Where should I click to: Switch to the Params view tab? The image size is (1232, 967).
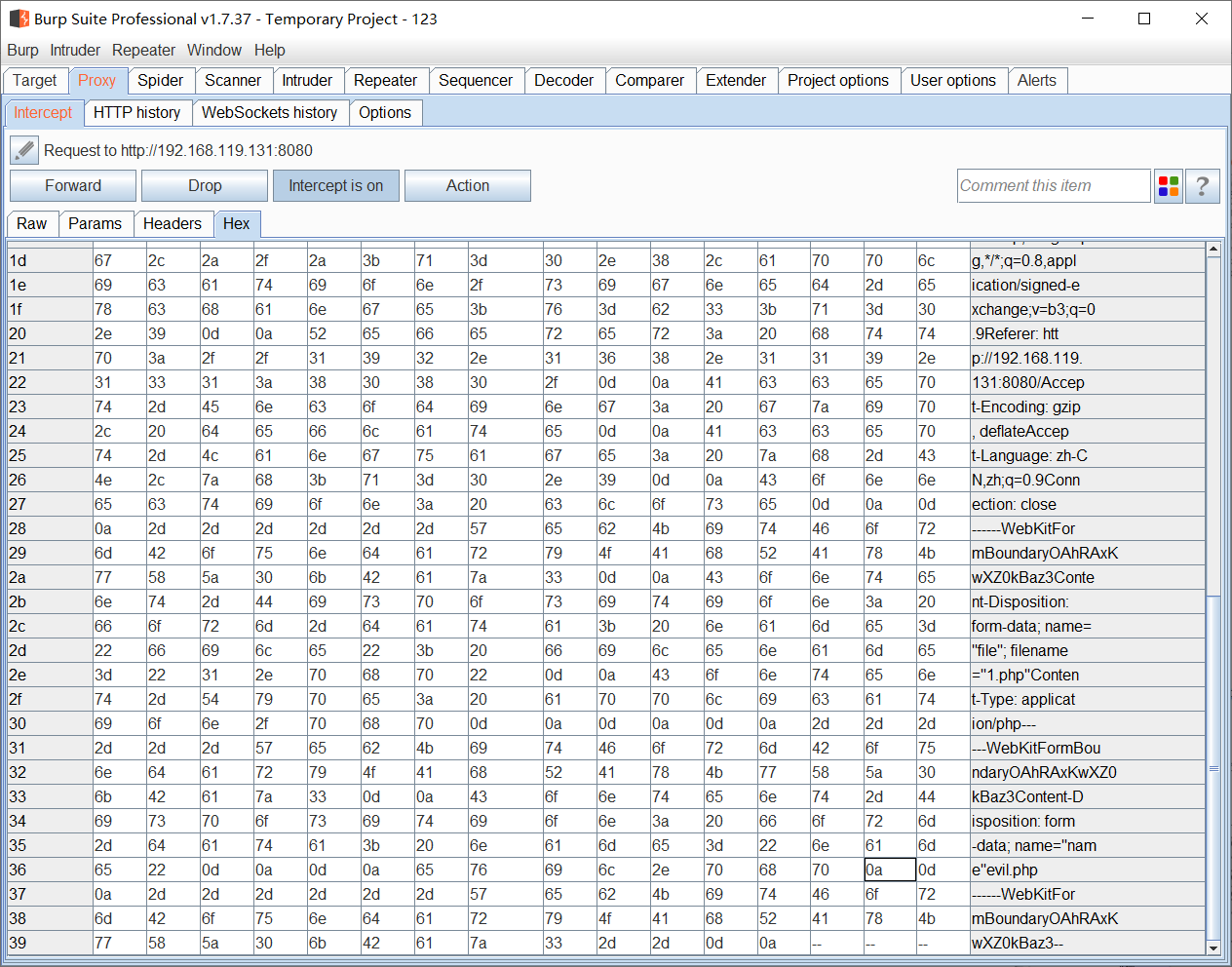(x=96, y=224)
